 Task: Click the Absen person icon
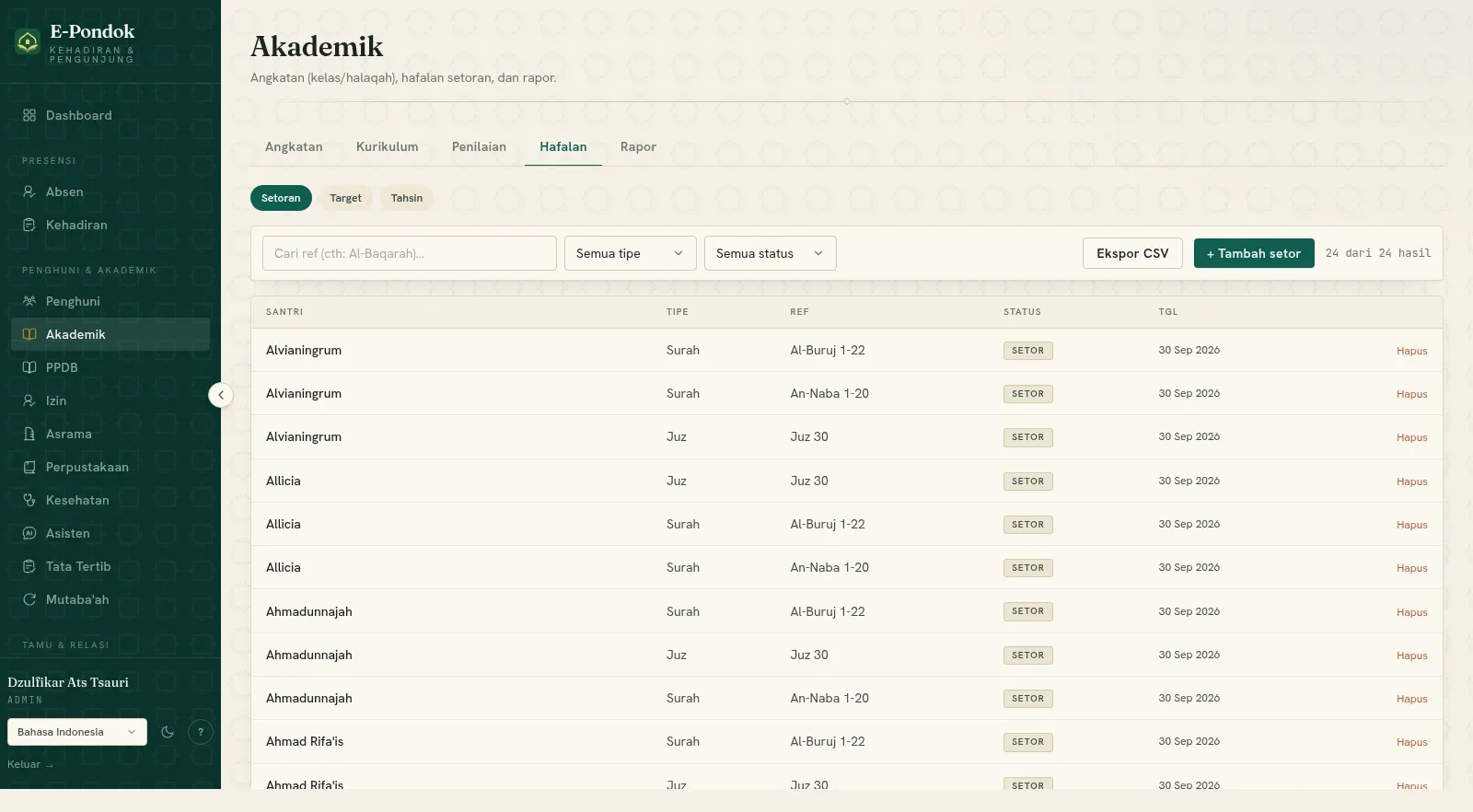pos(29,191)
